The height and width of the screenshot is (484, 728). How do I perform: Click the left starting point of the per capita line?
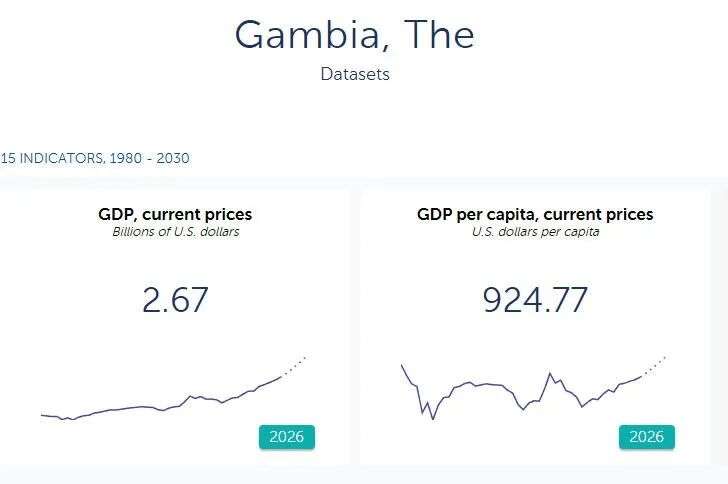402,365
